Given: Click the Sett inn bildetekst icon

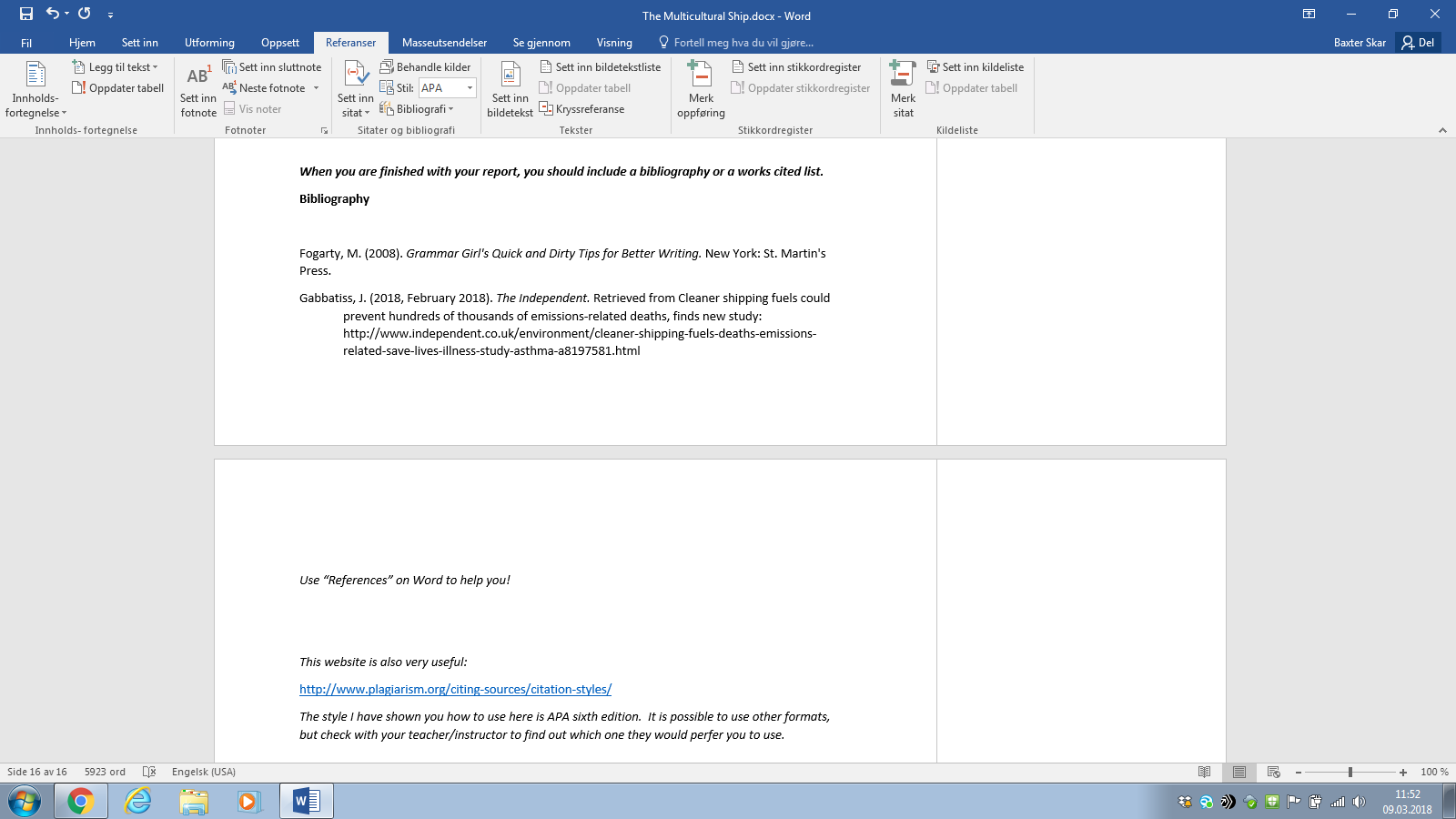Looking at the screenshot, I should tap(510, 77).
